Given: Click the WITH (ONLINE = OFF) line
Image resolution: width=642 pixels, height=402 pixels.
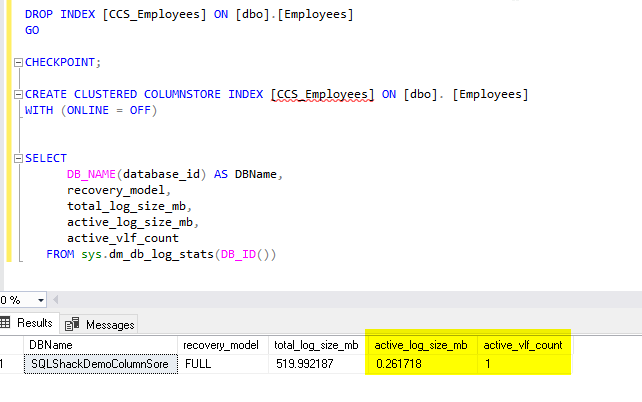Looking at the screenshot, I should tap(91, 111).
